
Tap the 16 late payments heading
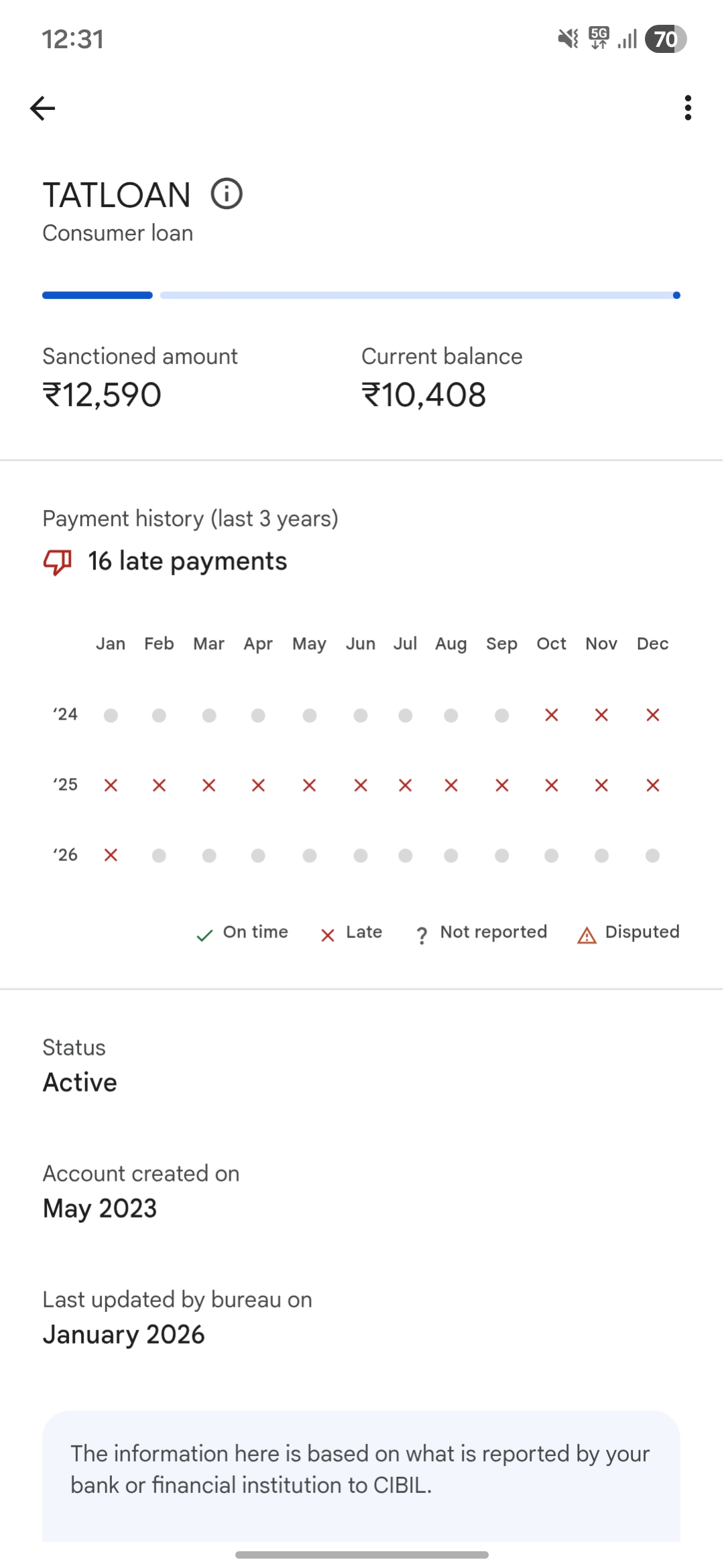187,562
